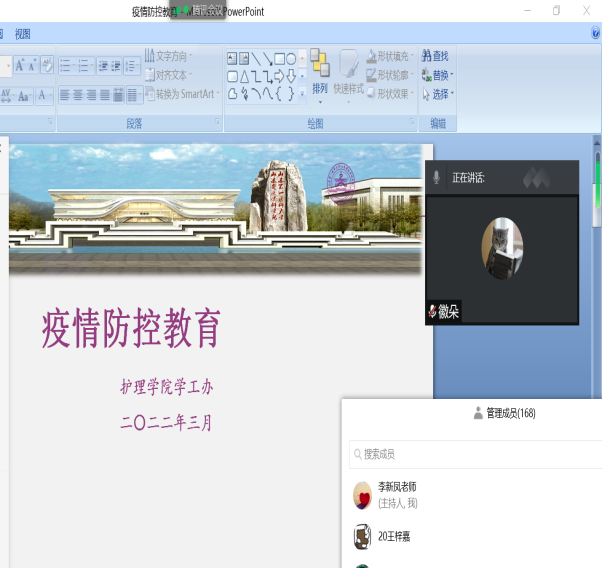Click the microphone icon beside 正在讲话
This screenshot has height=568, width=602.
click(x=436, y=177)
